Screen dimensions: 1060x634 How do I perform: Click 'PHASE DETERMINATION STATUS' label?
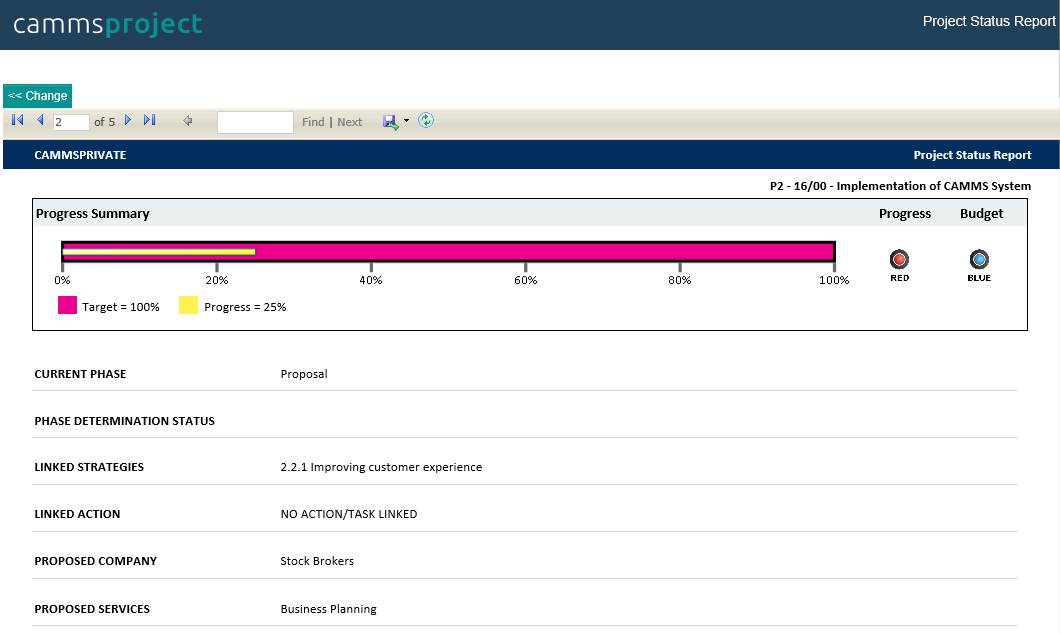point(124,421)
